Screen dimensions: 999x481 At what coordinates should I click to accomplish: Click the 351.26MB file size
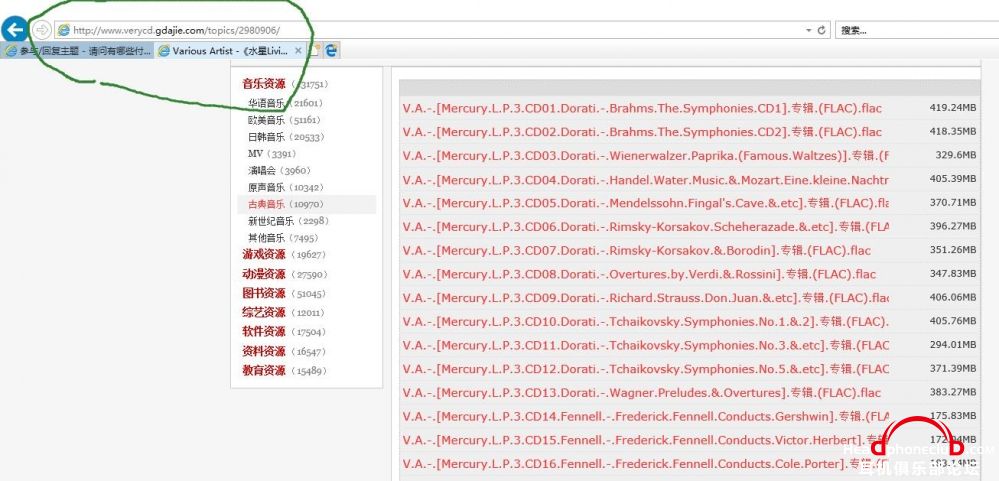click(952, 250)
